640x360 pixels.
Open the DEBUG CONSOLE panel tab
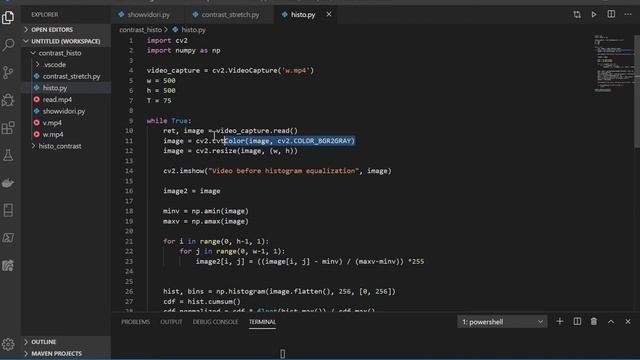pos(216,322)
